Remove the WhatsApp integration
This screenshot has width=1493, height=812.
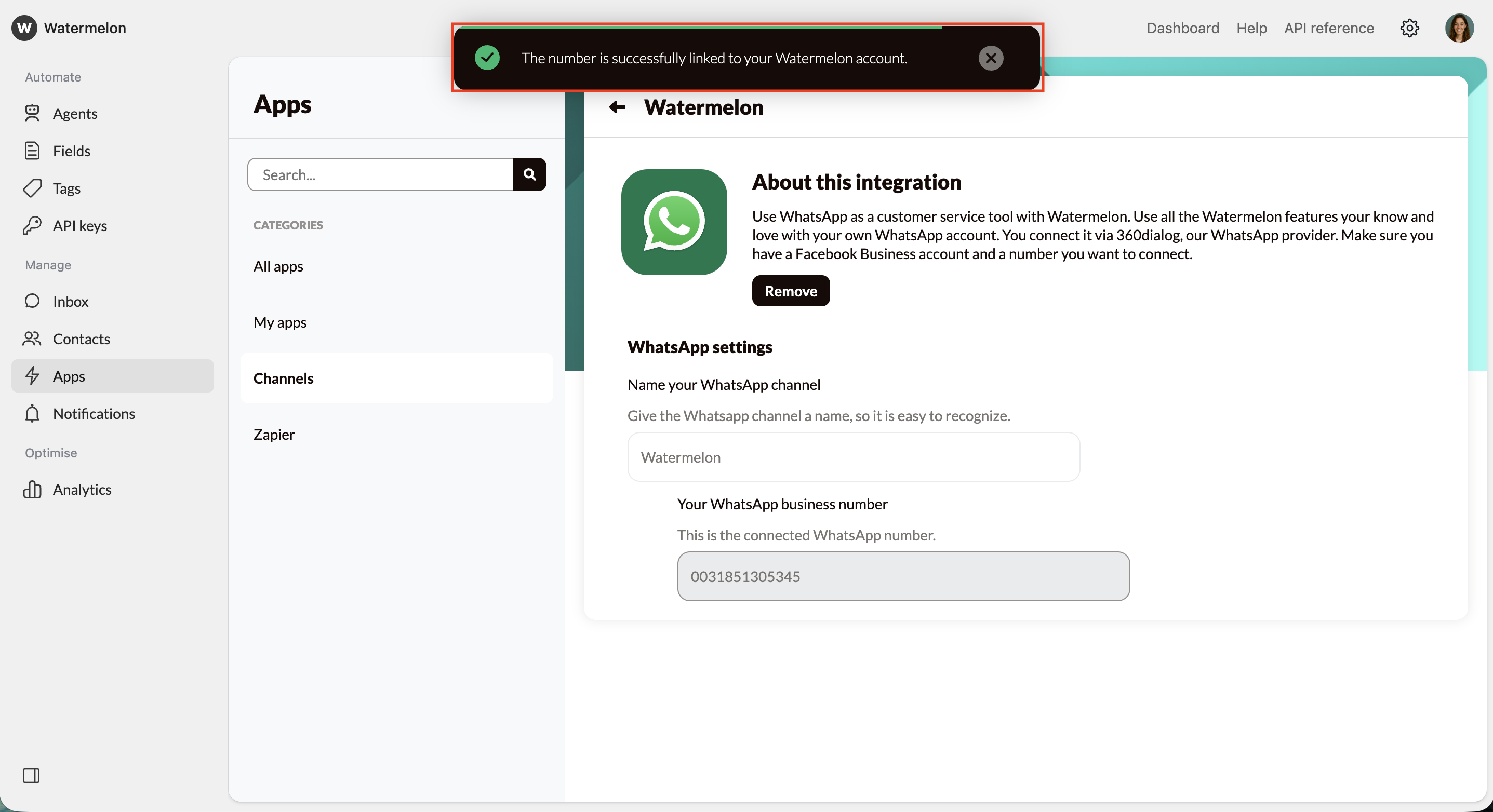click(791, 291)
